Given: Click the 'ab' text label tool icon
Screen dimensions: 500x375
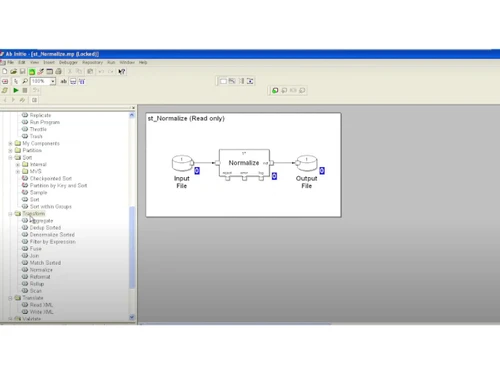Looking at the screenshot, I should point(63,81).
